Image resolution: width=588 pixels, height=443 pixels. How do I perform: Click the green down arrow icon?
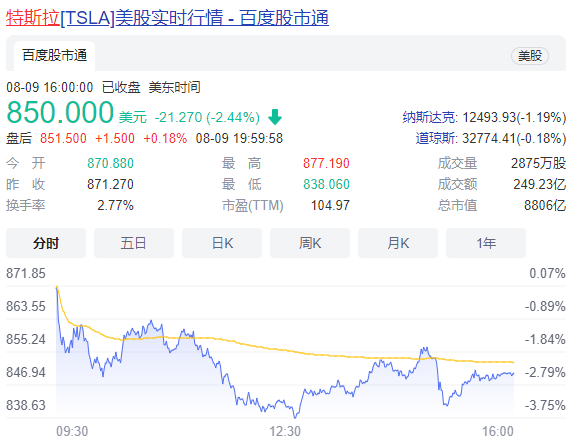point(275,117)
